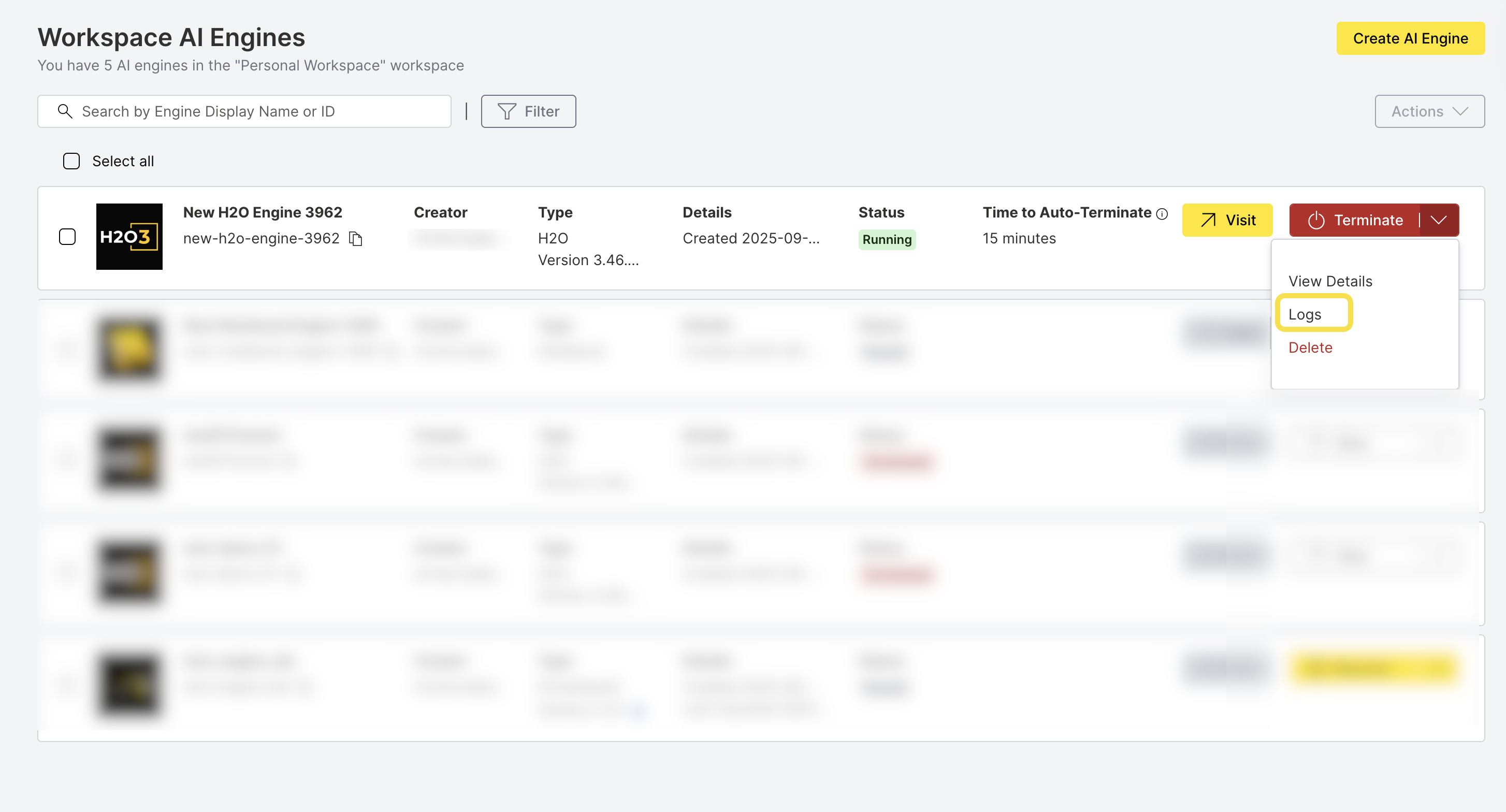Click the New H2O Engine 3962 title
Image resolution: width=1506 pixels, height=812 pixels.
(x=263, y=212)
